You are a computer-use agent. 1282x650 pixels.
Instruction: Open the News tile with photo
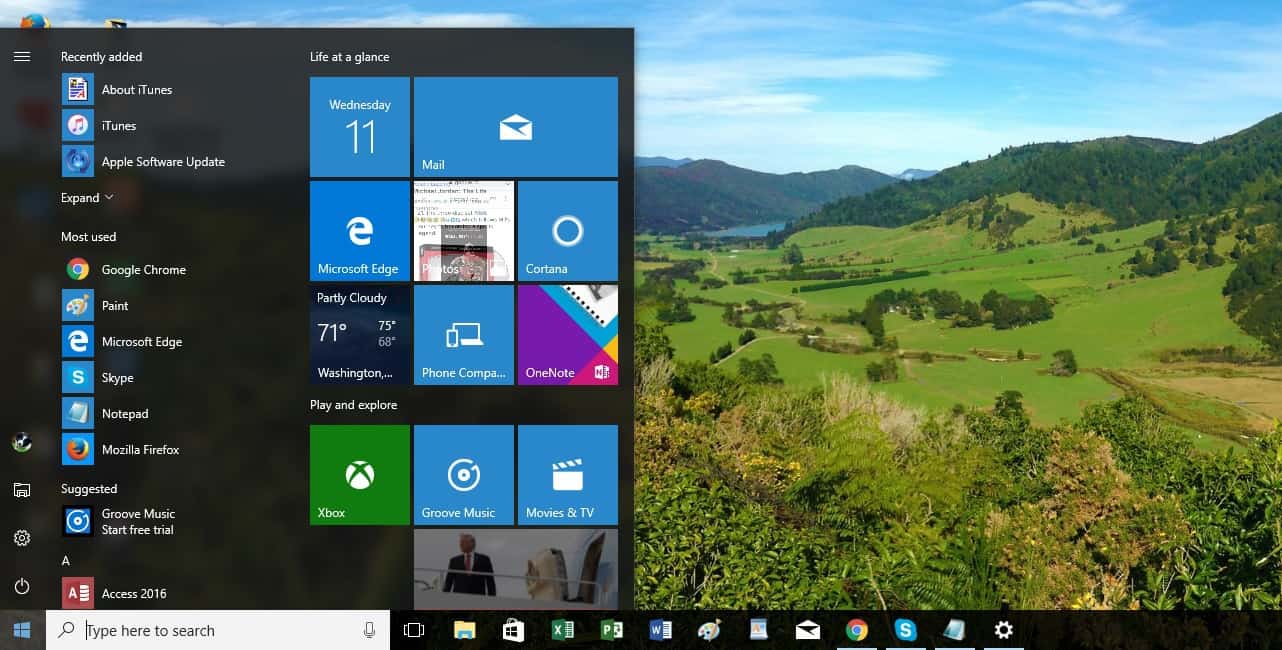point(516,569)
